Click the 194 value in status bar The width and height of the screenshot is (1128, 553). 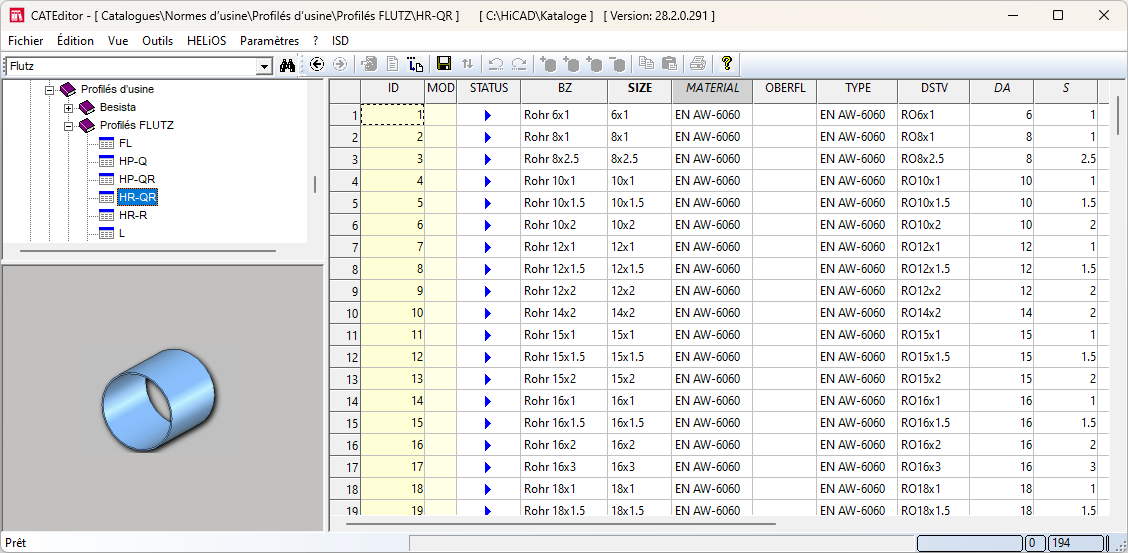1075,543
